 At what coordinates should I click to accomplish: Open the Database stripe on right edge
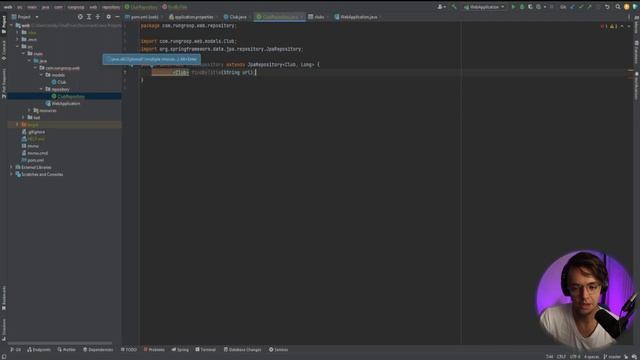click(636, 52)
